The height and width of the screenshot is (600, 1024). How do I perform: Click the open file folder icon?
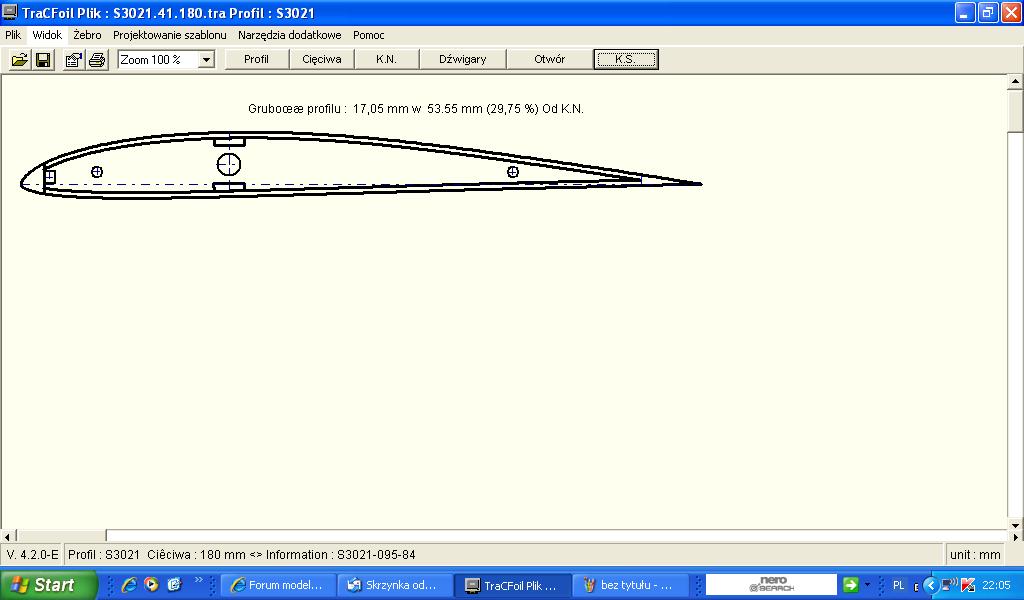19,60
